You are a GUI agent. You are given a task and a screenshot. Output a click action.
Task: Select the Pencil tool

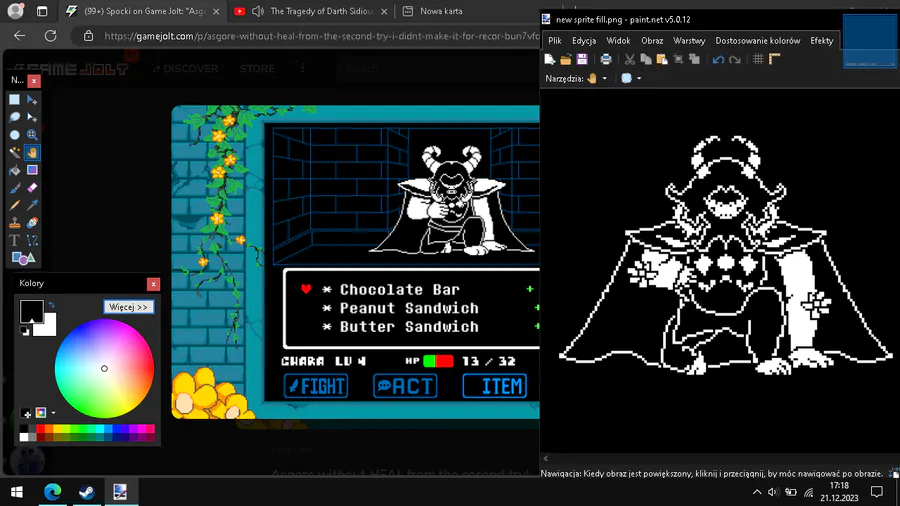coord(14,205)
